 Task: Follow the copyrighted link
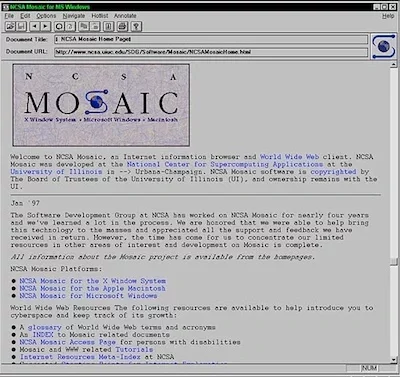coord(333,172)
